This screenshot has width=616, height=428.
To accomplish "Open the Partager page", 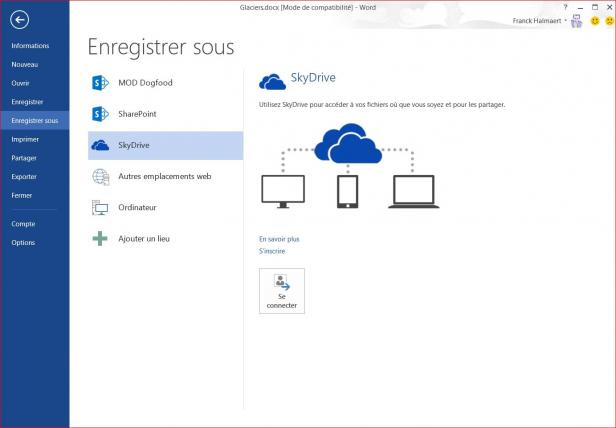I will [x=24, y=158].
